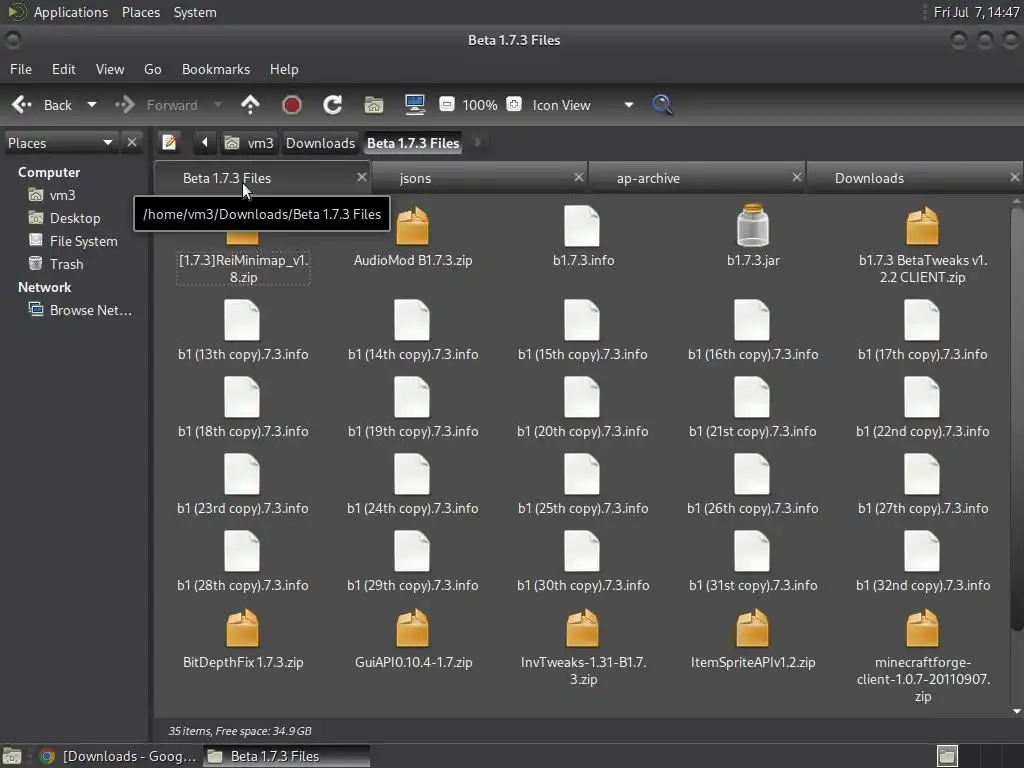Screen dimensions: 1024x768
Task: Open the Back history dropdown arrow
Action: [92, 104]
